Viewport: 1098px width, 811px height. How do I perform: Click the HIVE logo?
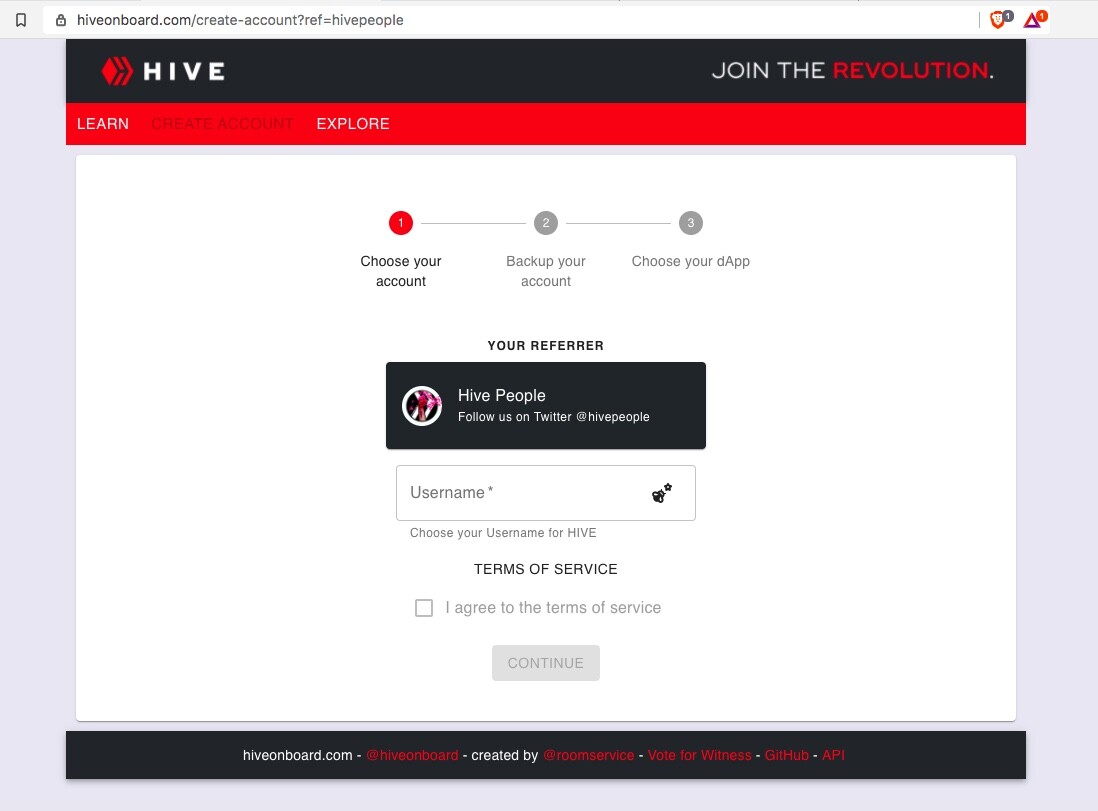click(163, 71)
